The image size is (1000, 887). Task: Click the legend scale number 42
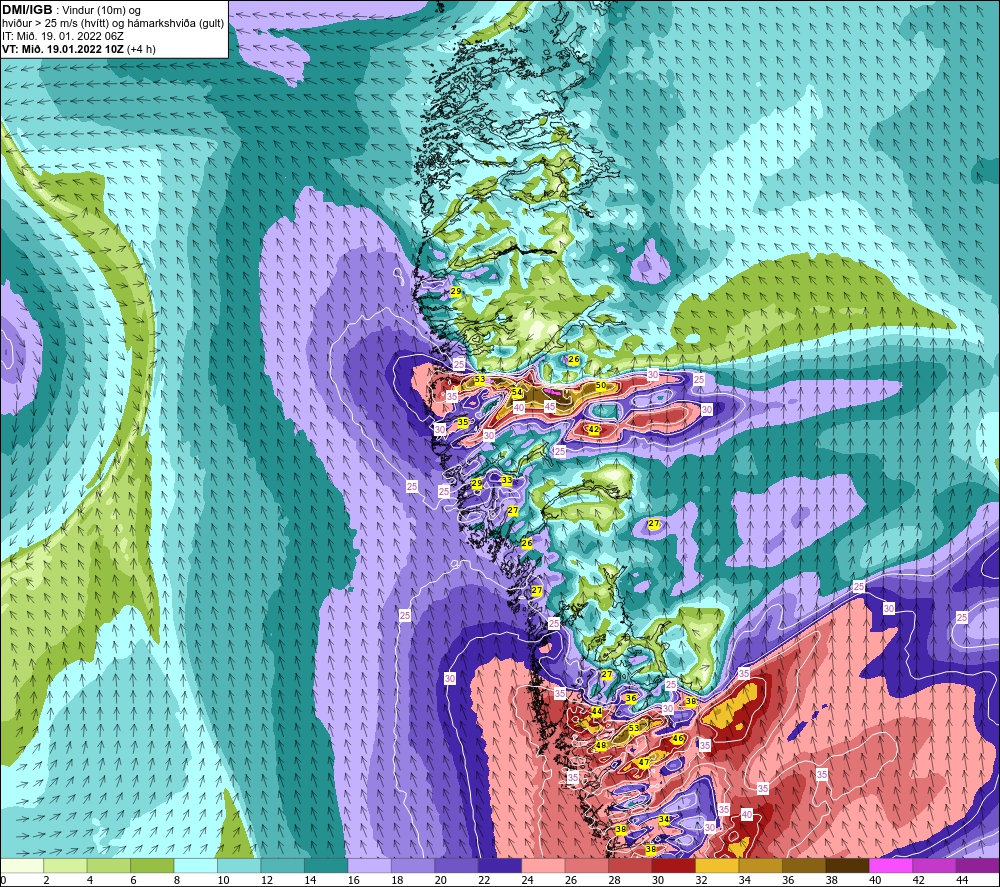click(918, 881)
